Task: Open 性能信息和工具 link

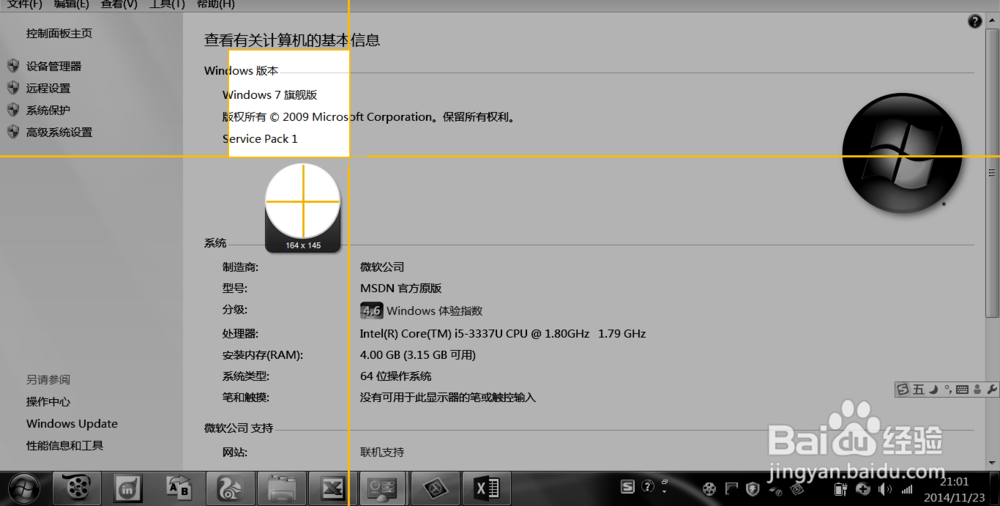Action: pyautogui.click(x=64, y=445)
